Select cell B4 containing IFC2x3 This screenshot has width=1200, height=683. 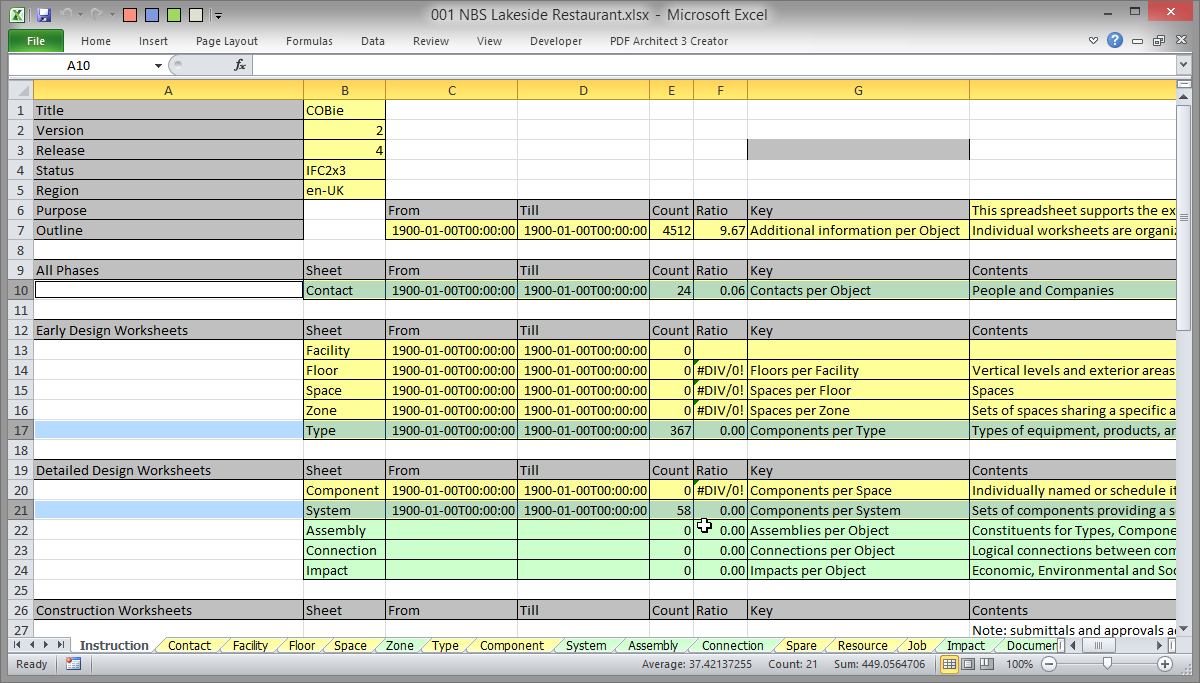coord(344,170)
